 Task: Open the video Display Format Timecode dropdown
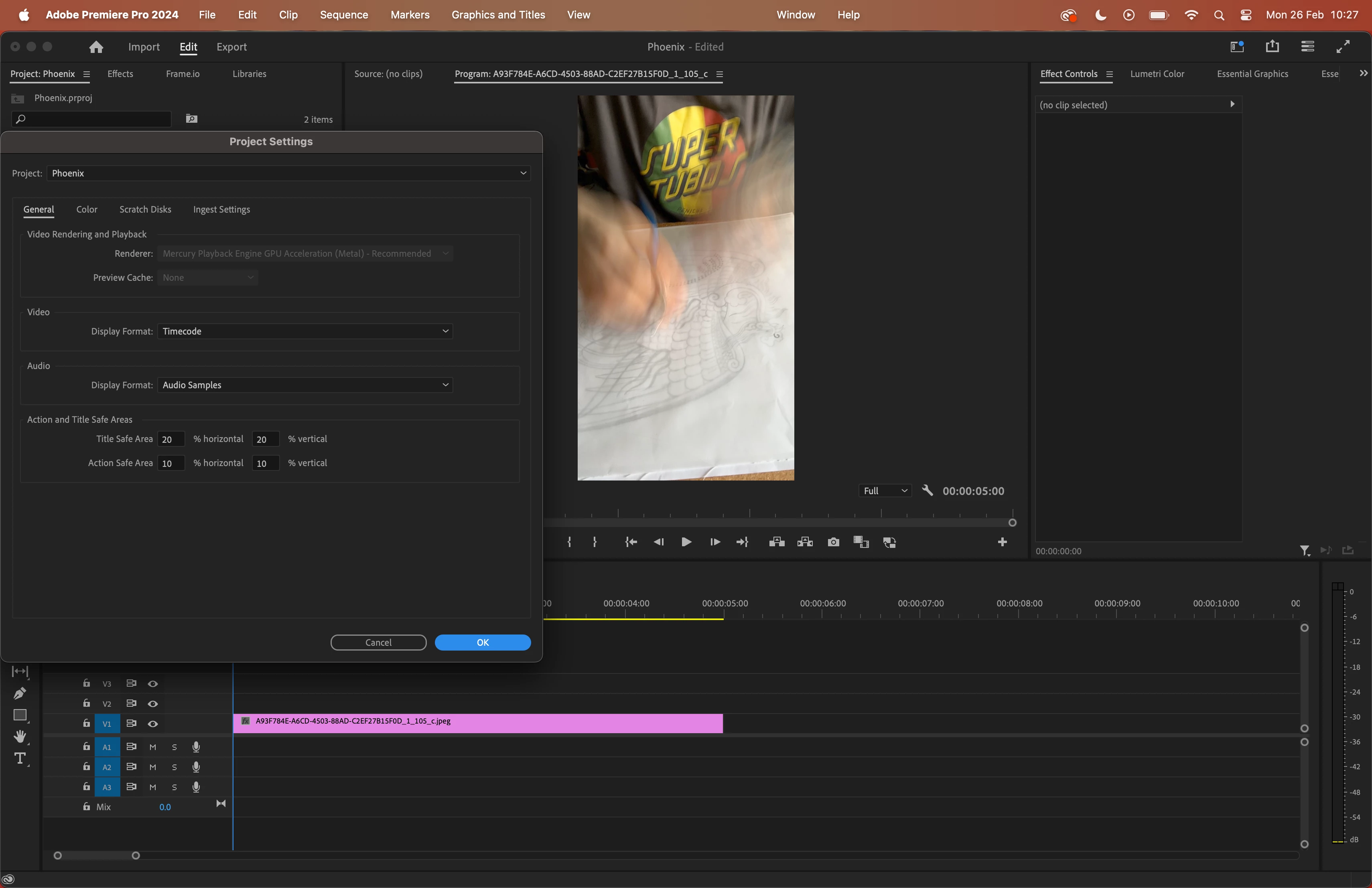(305, 331)
